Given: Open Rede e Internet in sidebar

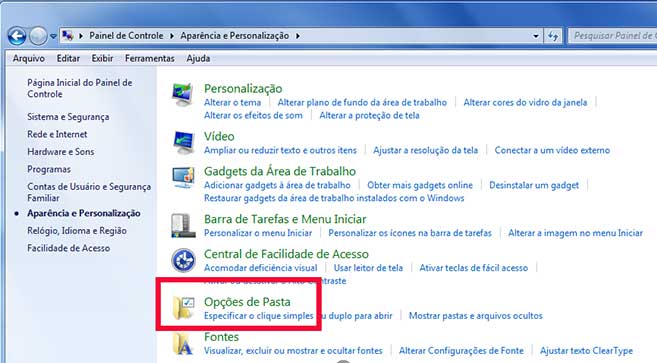Looking at the screenshot, I should [57, 135].
